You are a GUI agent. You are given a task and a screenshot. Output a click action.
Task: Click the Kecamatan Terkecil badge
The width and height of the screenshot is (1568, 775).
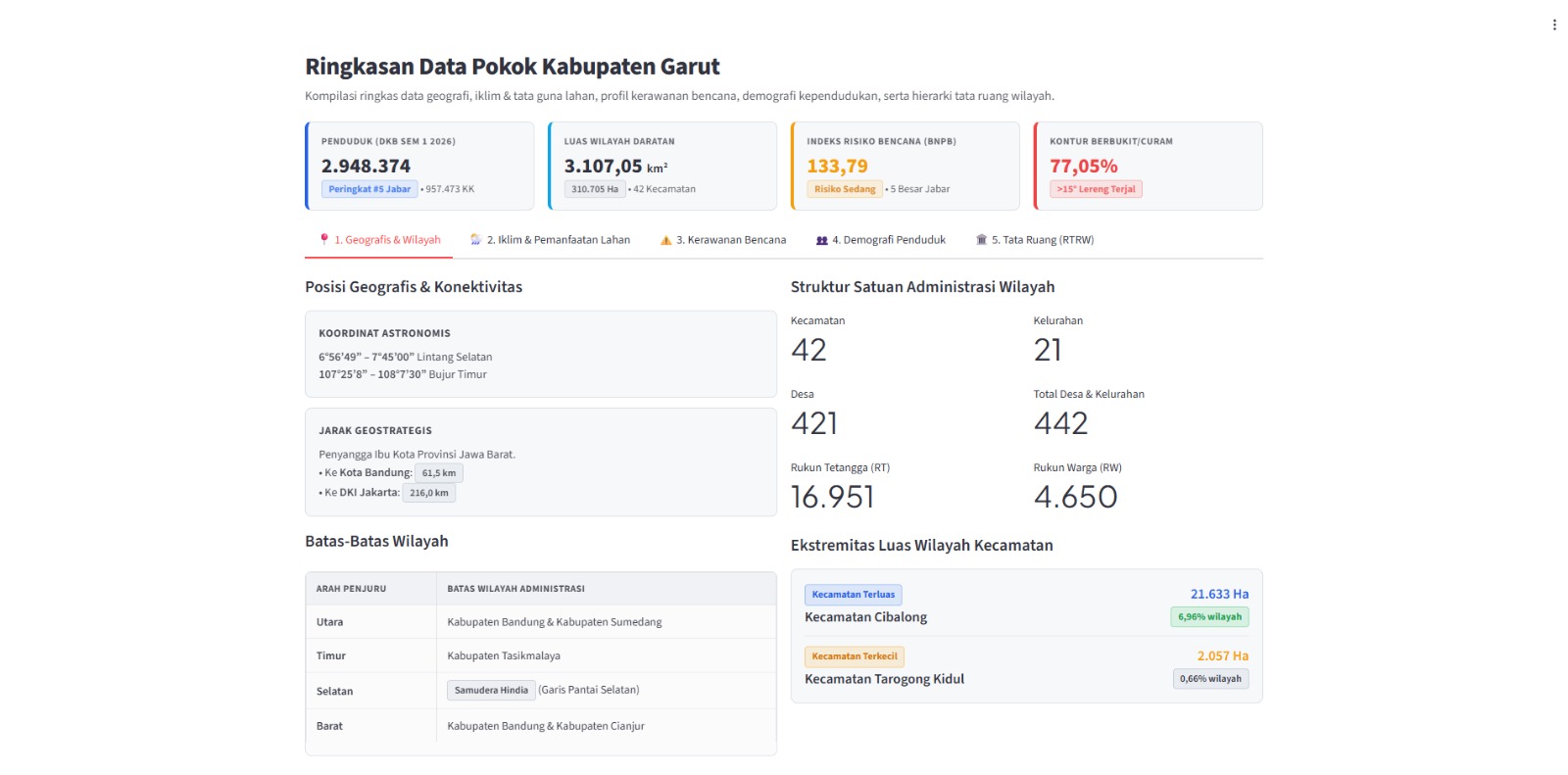[855, 656]
